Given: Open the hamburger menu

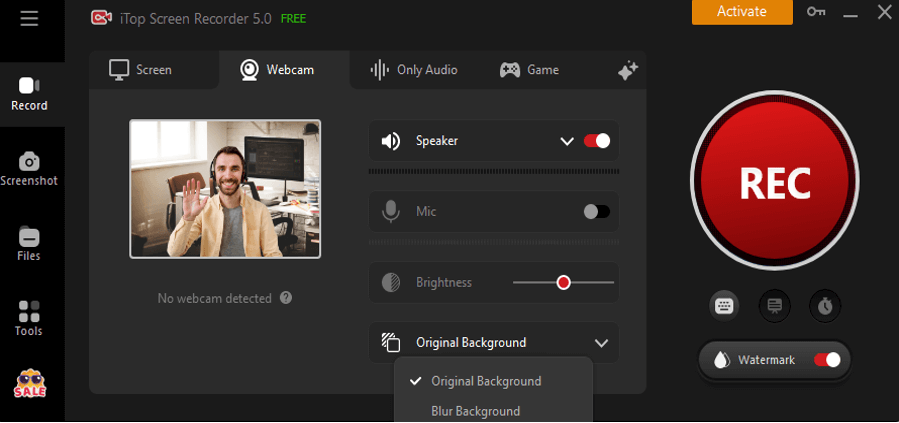Looking at the screenshot, I should point(29,19).
